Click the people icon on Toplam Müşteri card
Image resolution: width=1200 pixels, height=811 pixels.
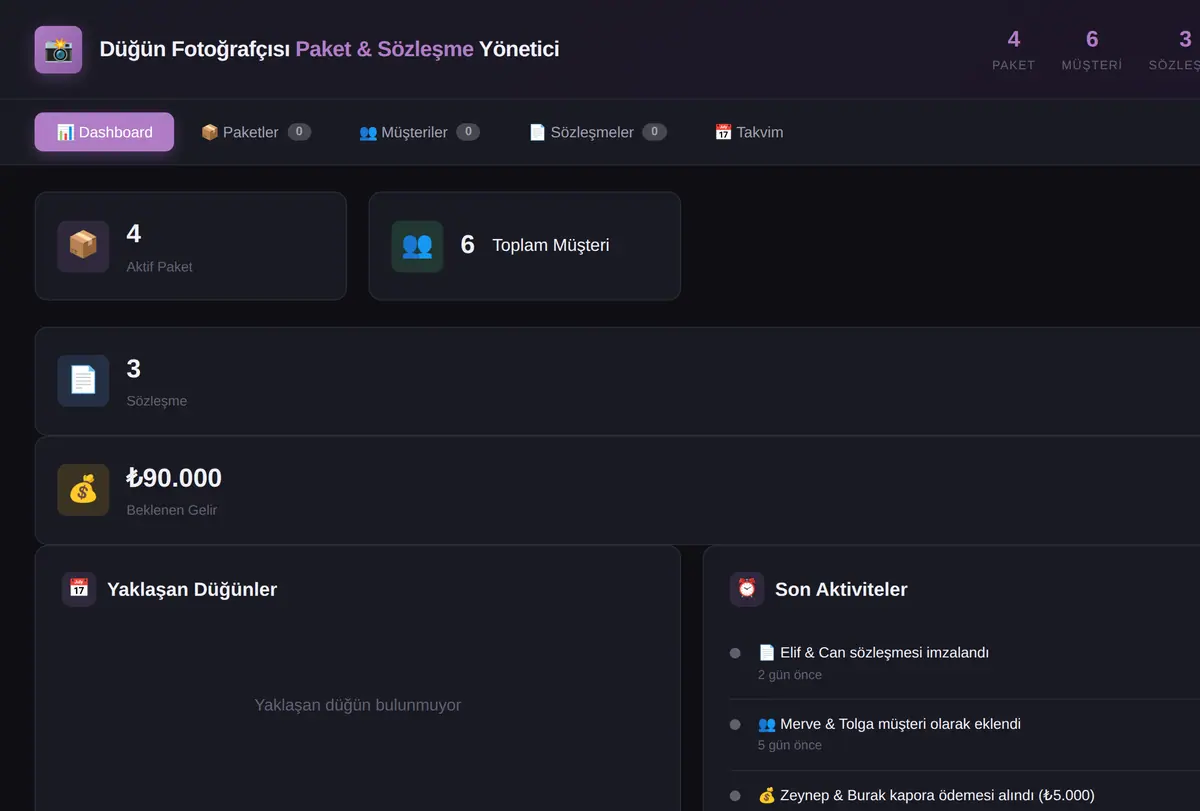click(x=417, y=246)
